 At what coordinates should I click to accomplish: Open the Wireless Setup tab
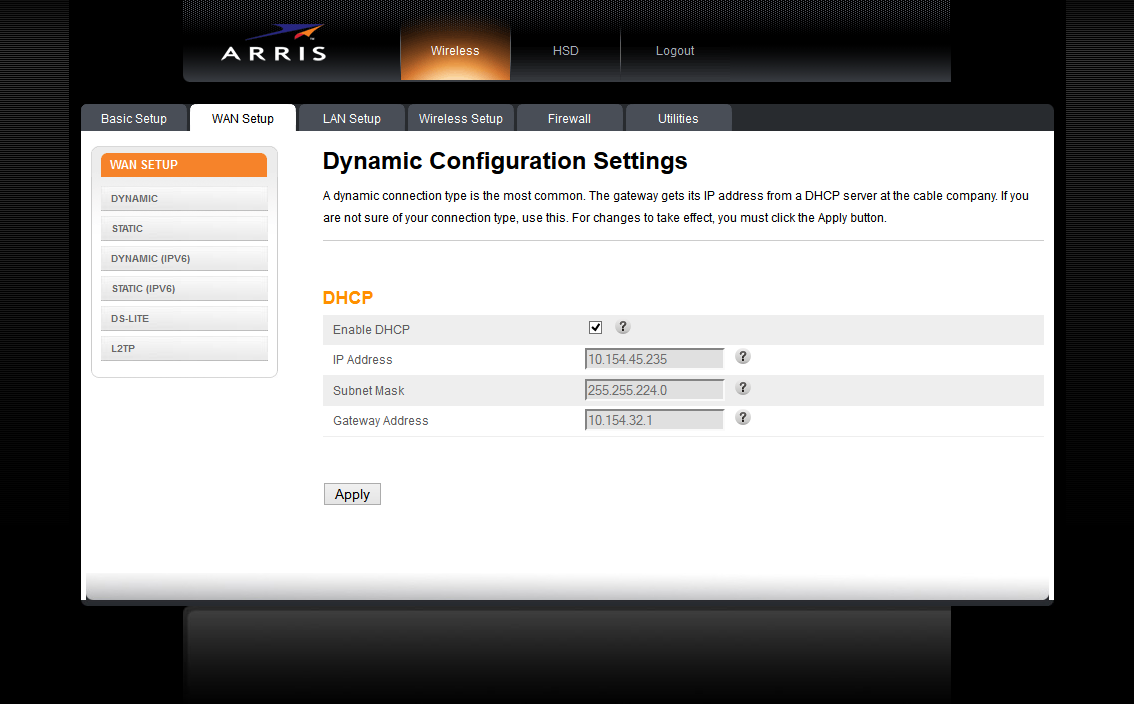tap(460, 119)
